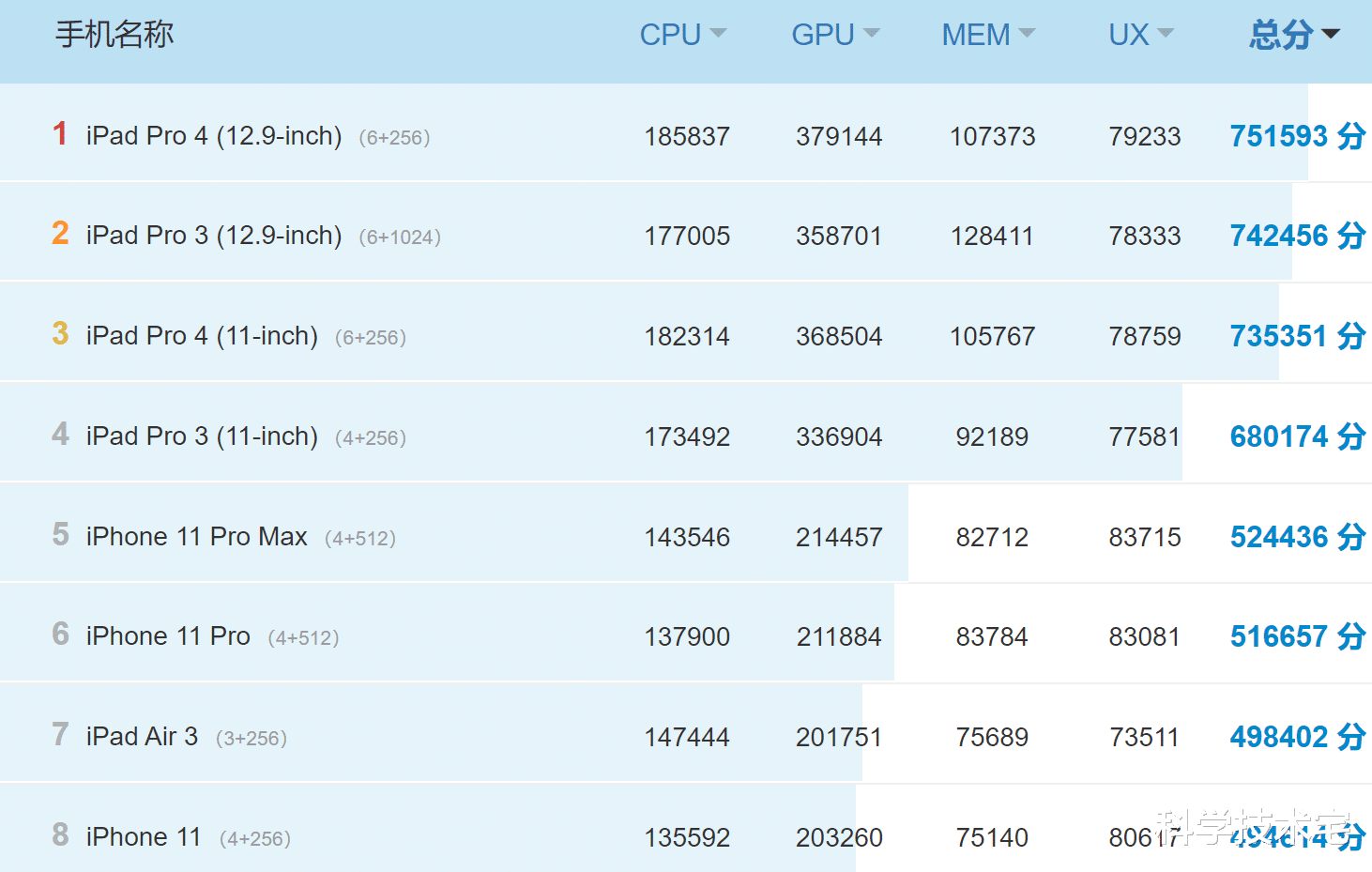
Task: Sort by UX column dropdown arrow
Action: pyautogui.click(x=1166, y=34)
